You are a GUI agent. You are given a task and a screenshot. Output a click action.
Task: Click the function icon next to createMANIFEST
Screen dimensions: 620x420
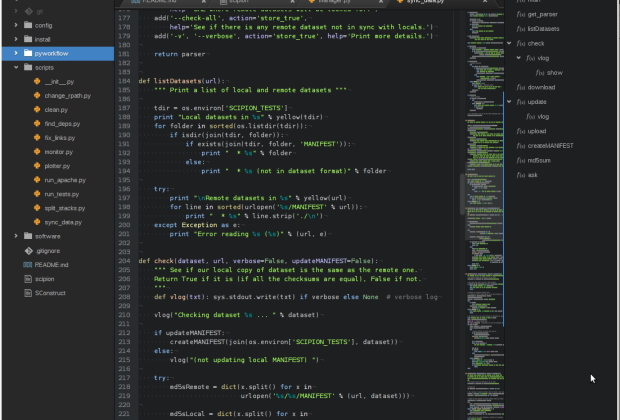click(x=521, y=146)
